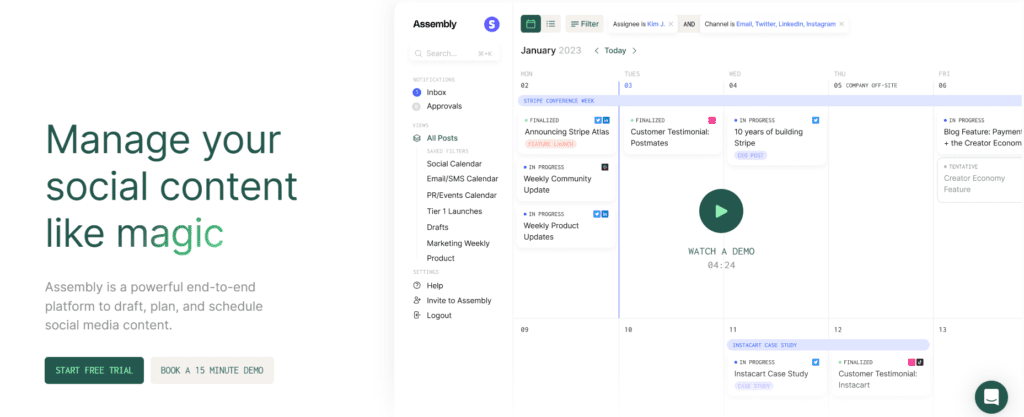Click the Logout door icon
This screenshot has height=417, width=1024.
tap(417, 316)
